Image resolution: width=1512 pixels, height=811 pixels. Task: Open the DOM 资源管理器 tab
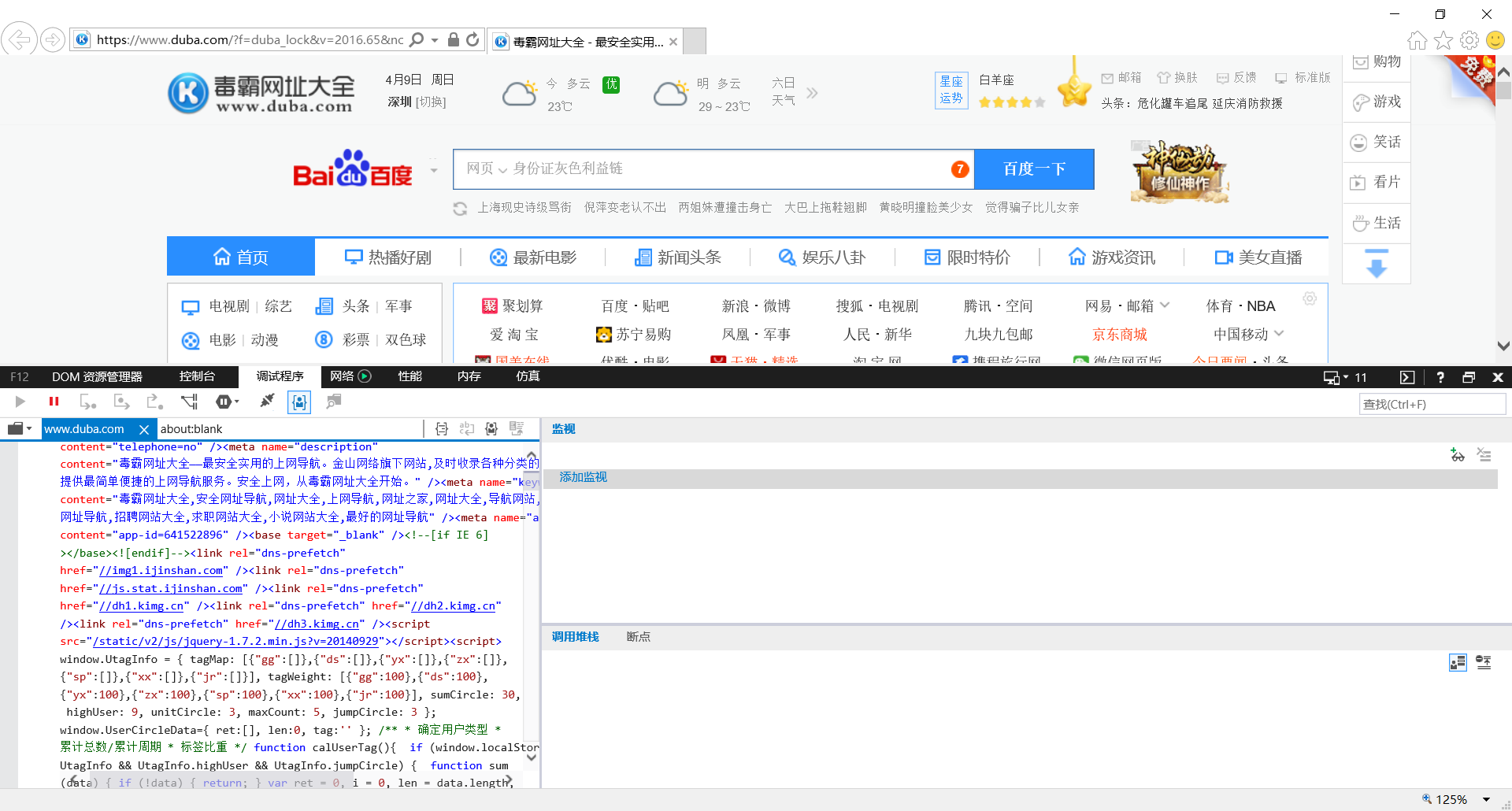(97, 376)
